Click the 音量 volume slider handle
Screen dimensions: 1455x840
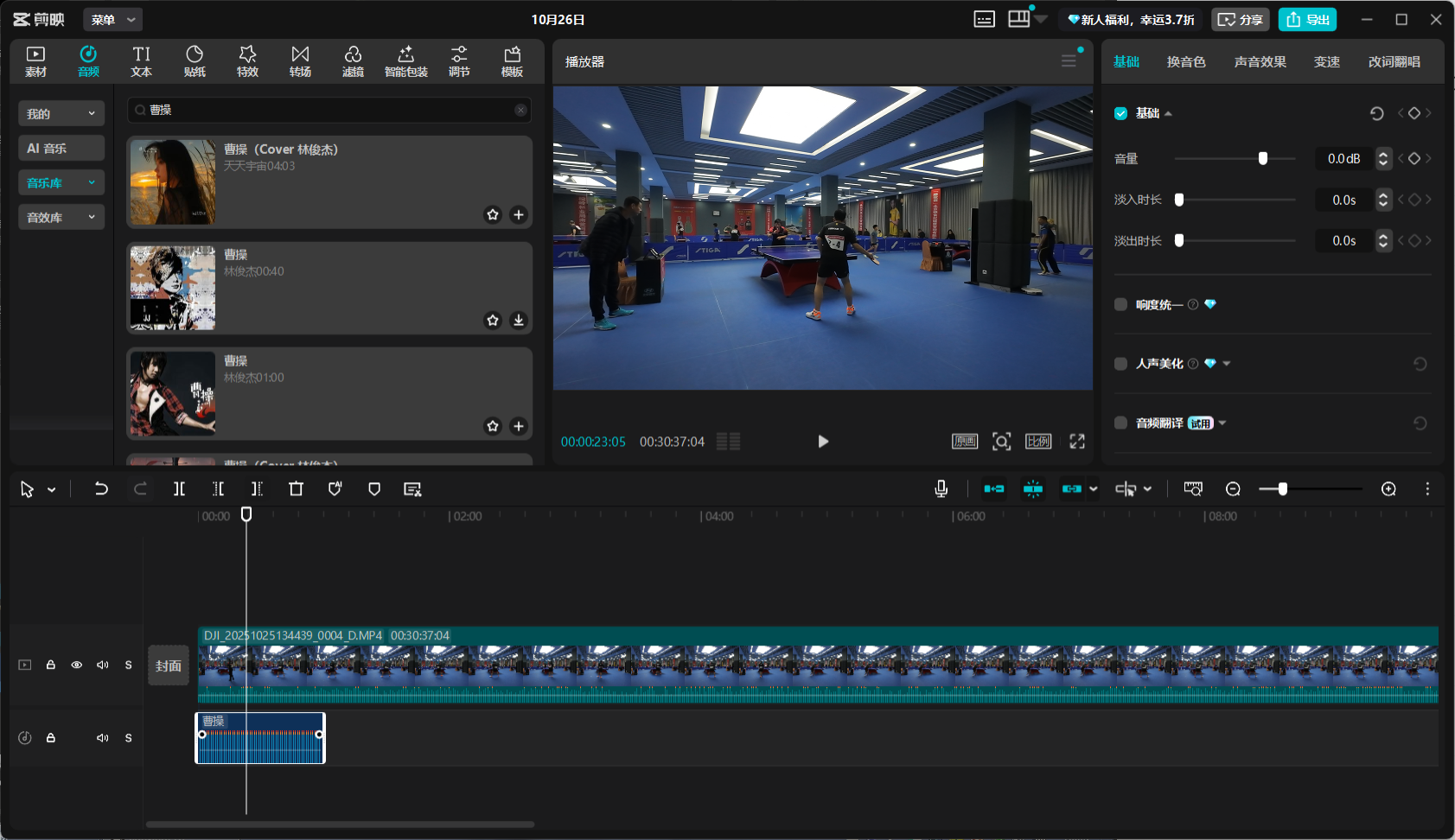click(x=1263, y=158)
